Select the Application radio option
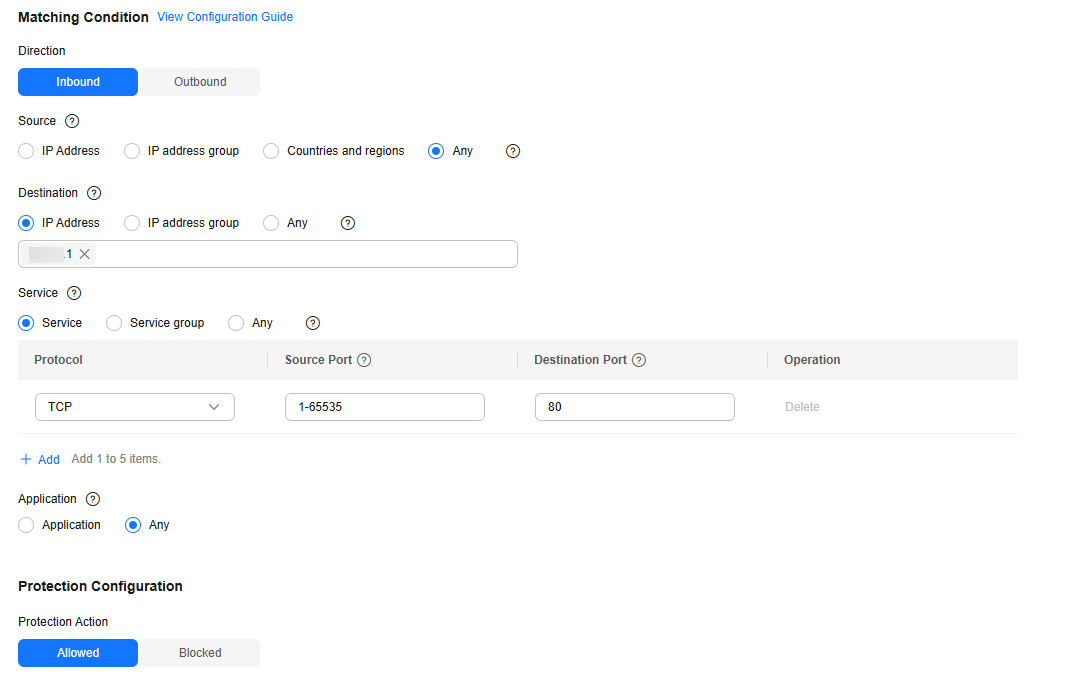Viewport: 1066px width, 679px height. click(x=26, y=525)
